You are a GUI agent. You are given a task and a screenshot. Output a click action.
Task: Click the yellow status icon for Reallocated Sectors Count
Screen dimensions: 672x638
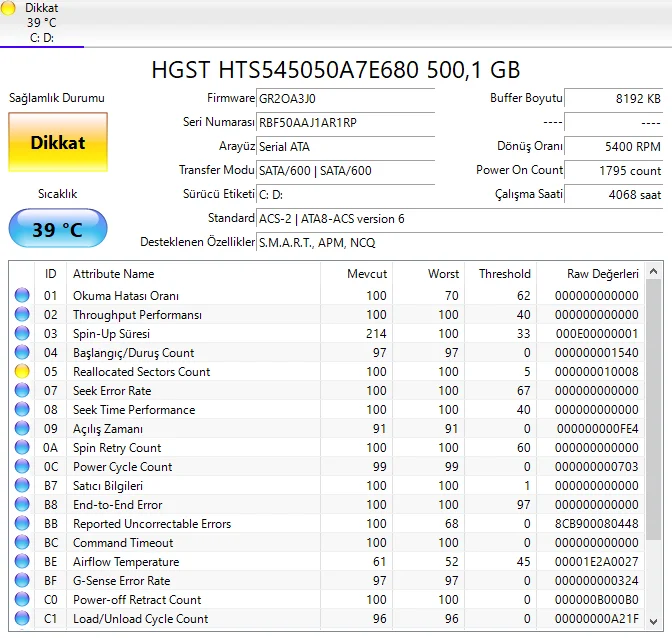point(22,372)
